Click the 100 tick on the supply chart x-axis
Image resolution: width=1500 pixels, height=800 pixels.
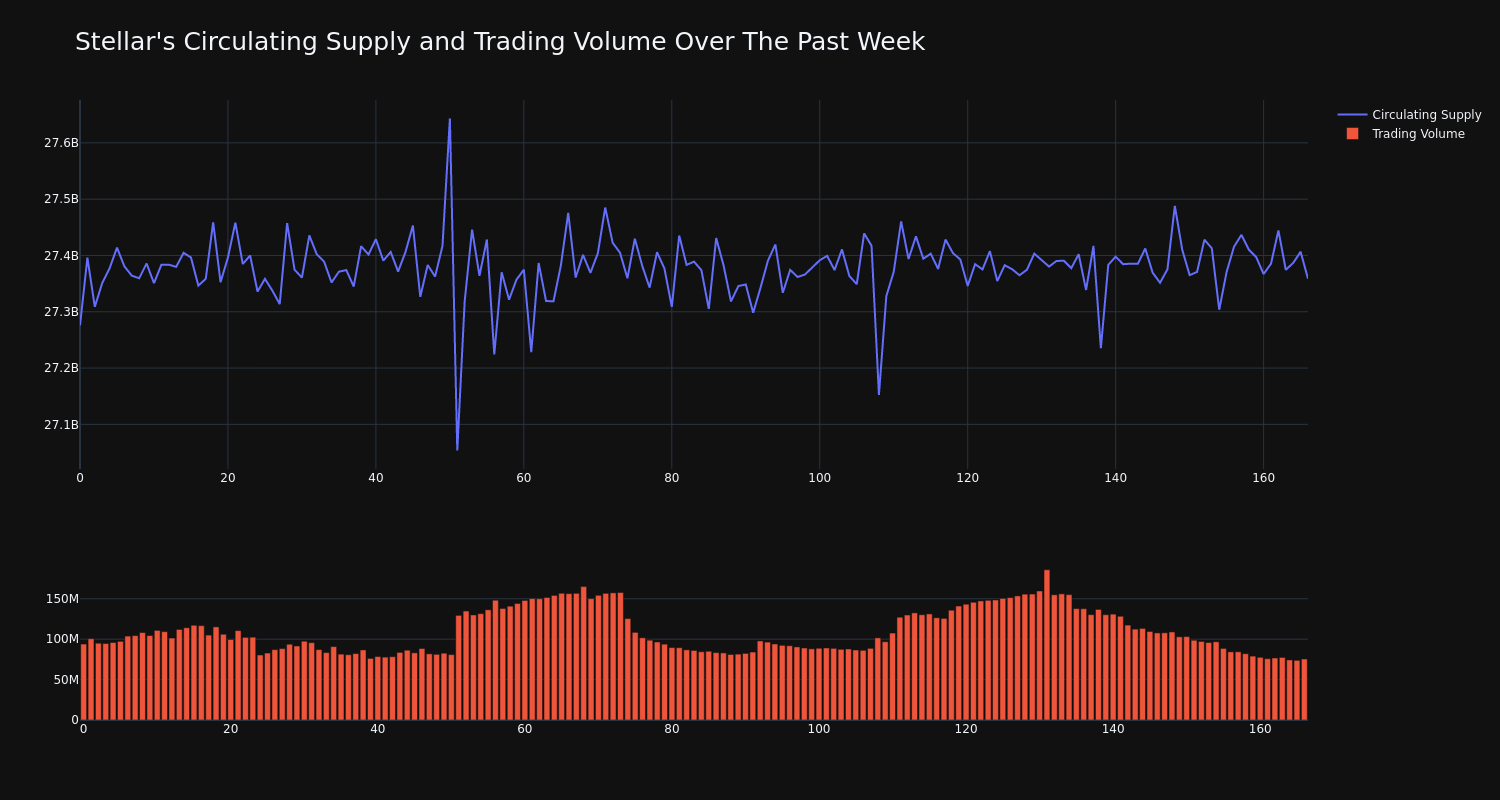pos(819,478)
